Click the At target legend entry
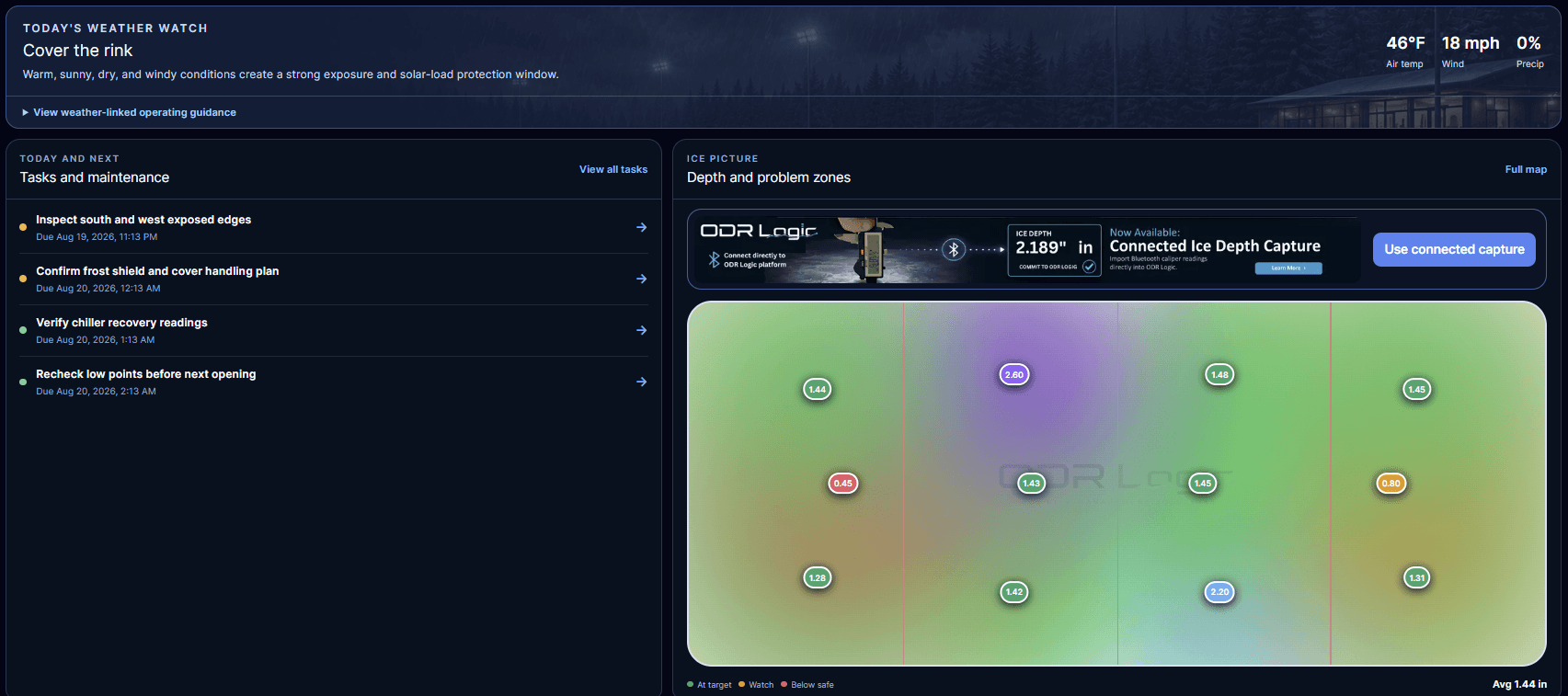Screen dimensions: 1568x696 pyautogui.click(x=709, y=685)
